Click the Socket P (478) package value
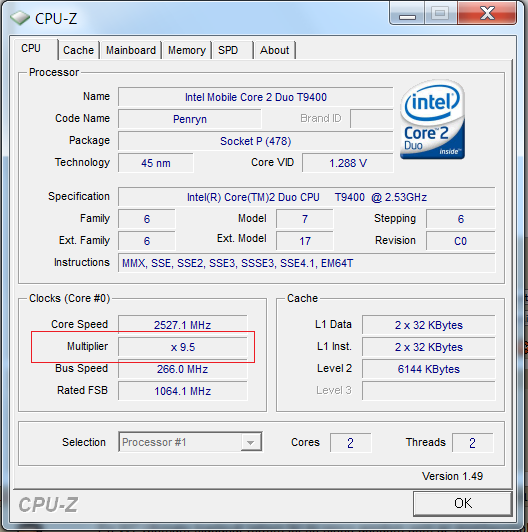This screenshot has width=528, height=532. tap(256, 141)
